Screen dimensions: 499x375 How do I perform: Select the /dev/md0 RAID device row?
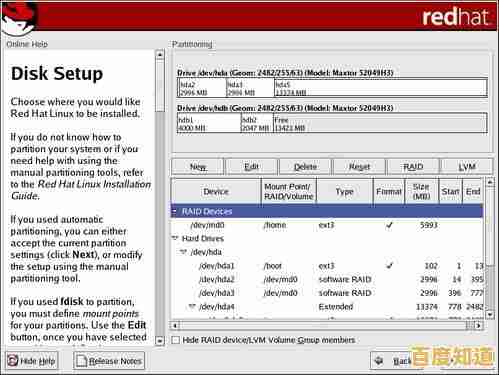[327, 225]
